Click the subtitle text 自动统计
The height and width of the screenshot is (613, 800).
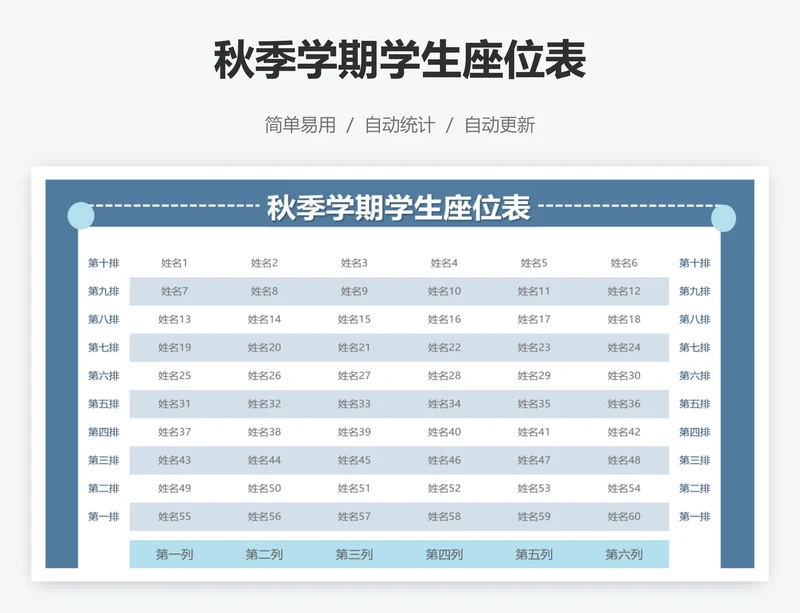[400, 125]
